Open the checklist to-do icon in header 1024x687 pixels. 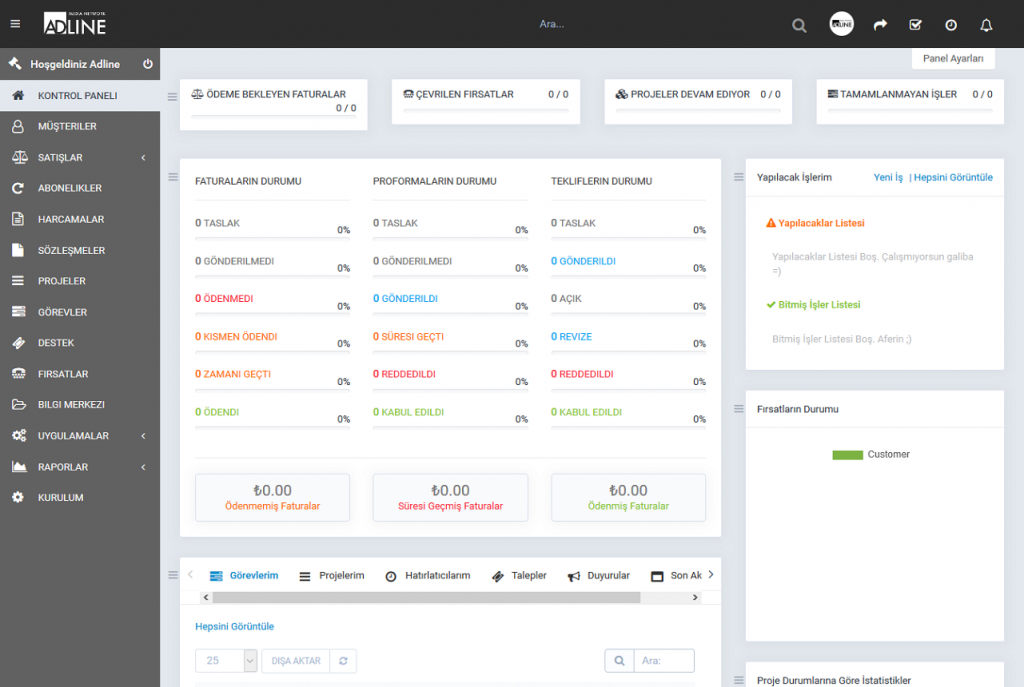[x=915, y=25]
